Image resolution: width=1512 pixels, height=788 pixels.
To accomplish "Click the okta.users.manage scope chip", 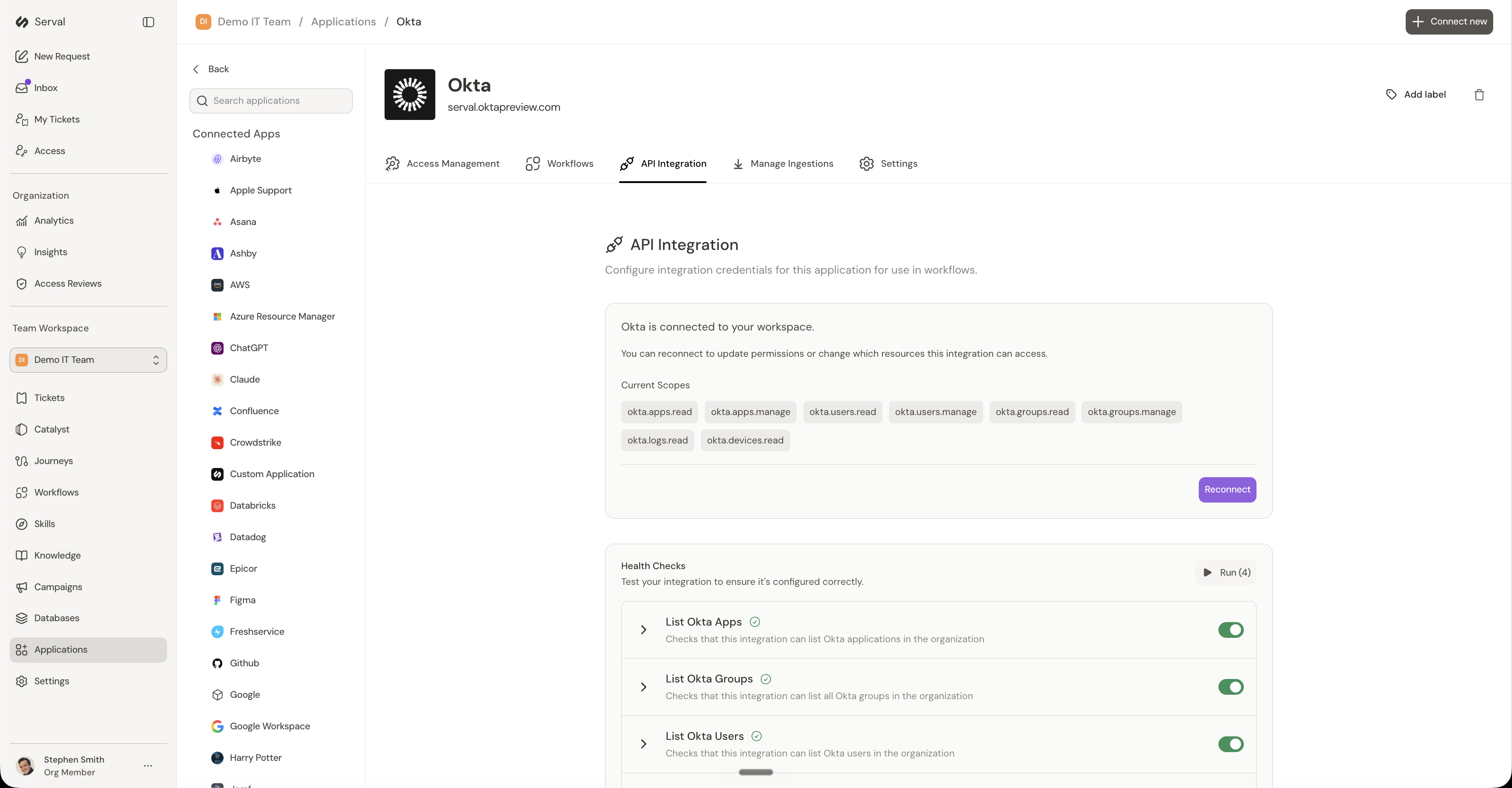I will coord(936,412).
